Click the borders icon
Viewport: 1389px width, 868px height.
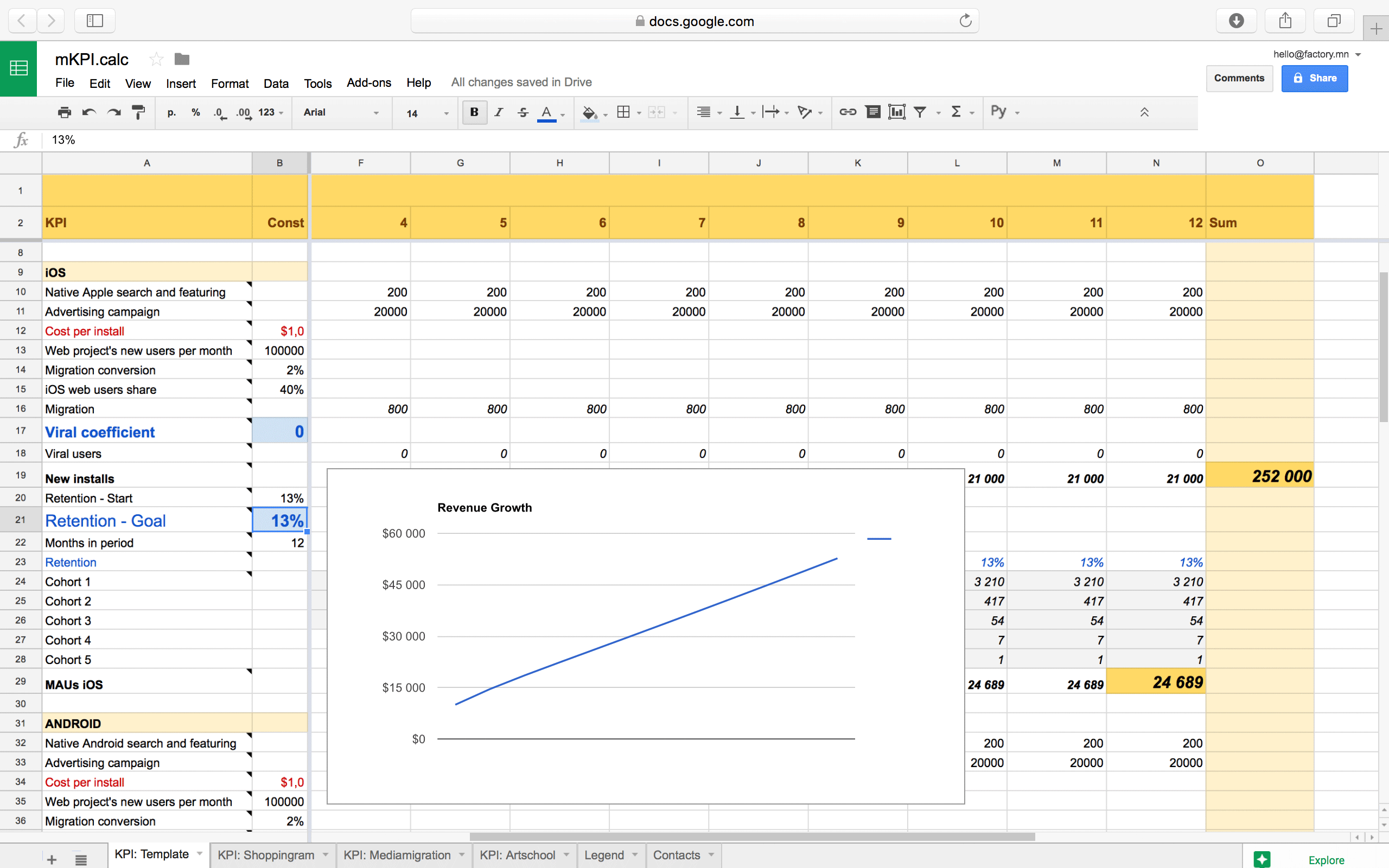pos(623,112)
